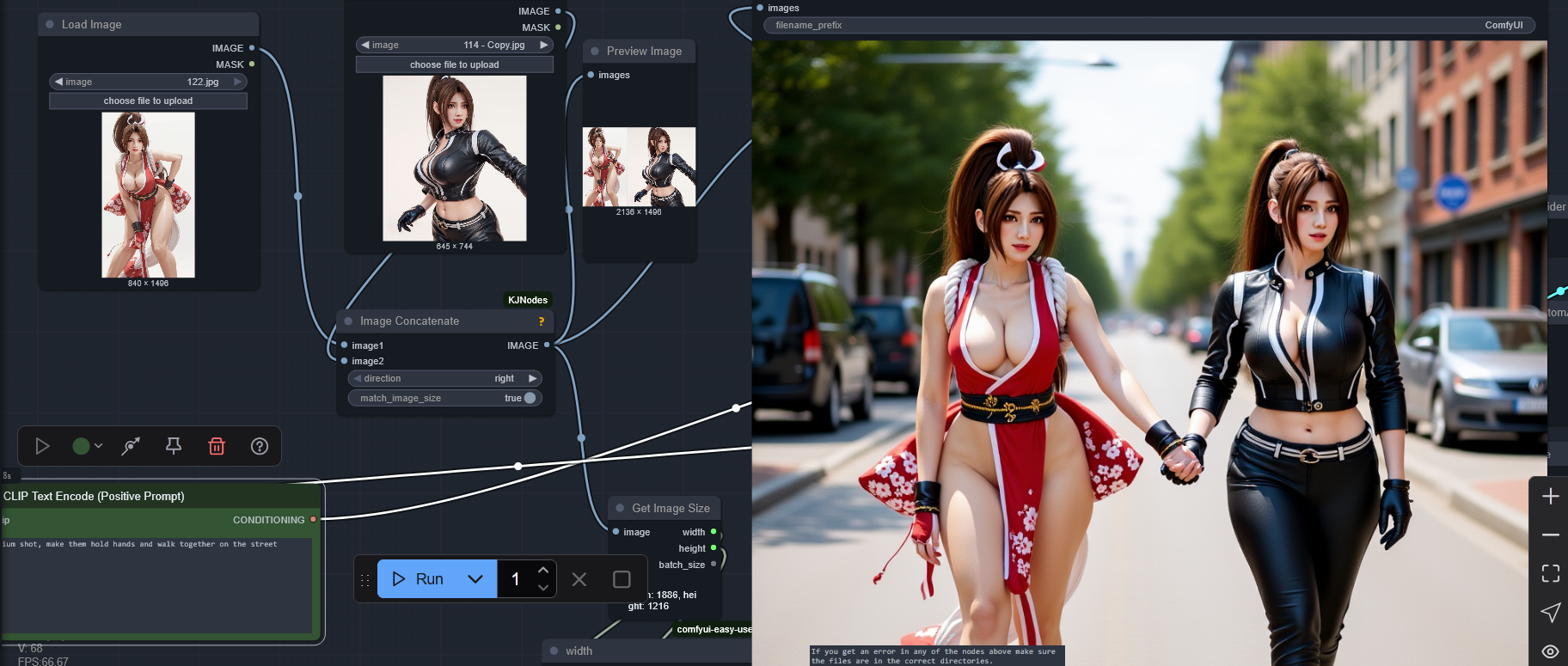Click Image Concatenate IMAGE output socket

(x=547, y=345)
